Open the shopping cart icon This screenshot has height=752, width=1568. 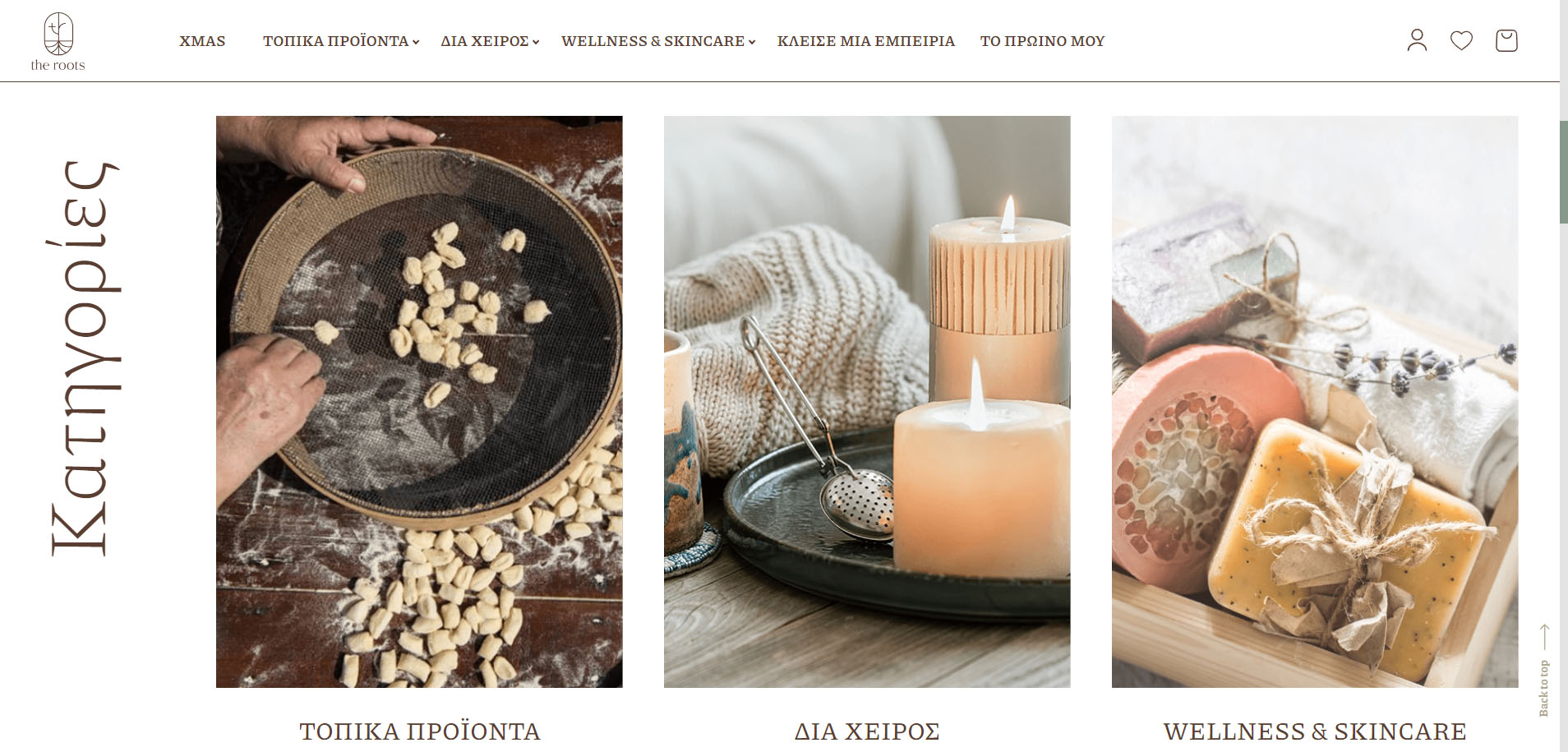(1506, 40)
